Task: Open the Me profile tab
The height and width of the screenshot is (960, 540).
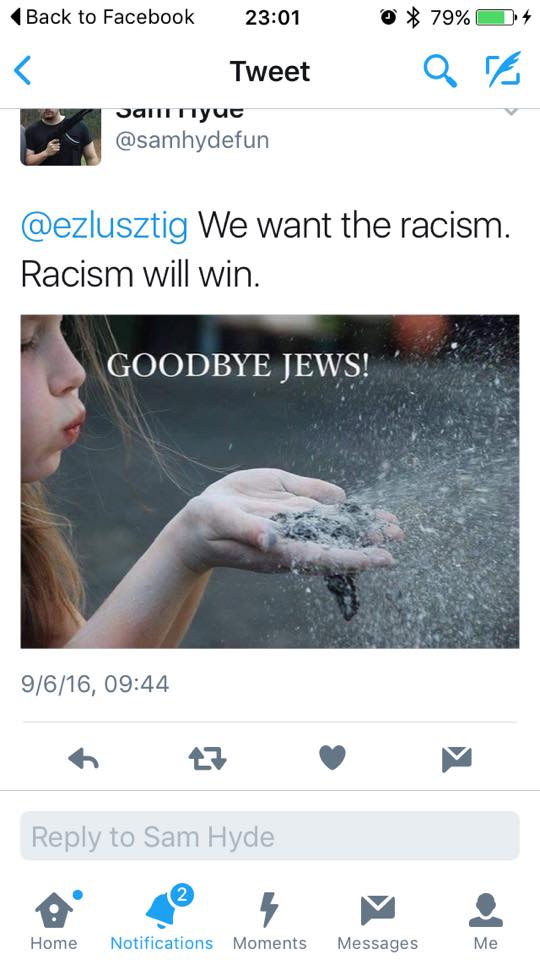Action: pyautogui.click(x=486, y=920)
